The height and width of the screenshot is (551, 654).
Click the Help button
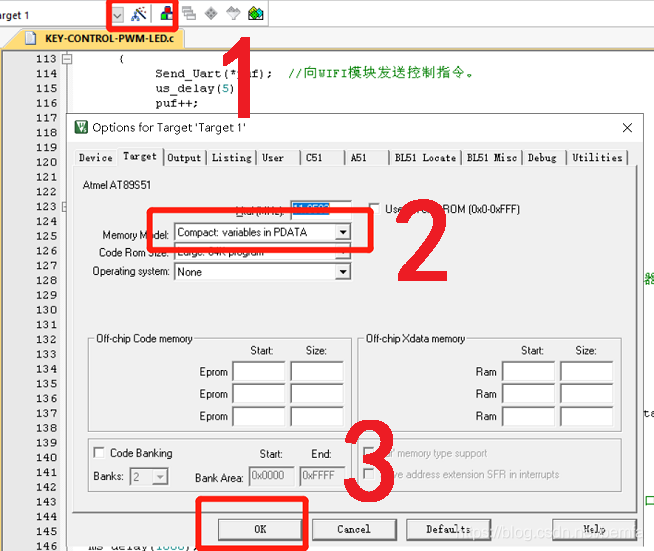coord(594,529)
